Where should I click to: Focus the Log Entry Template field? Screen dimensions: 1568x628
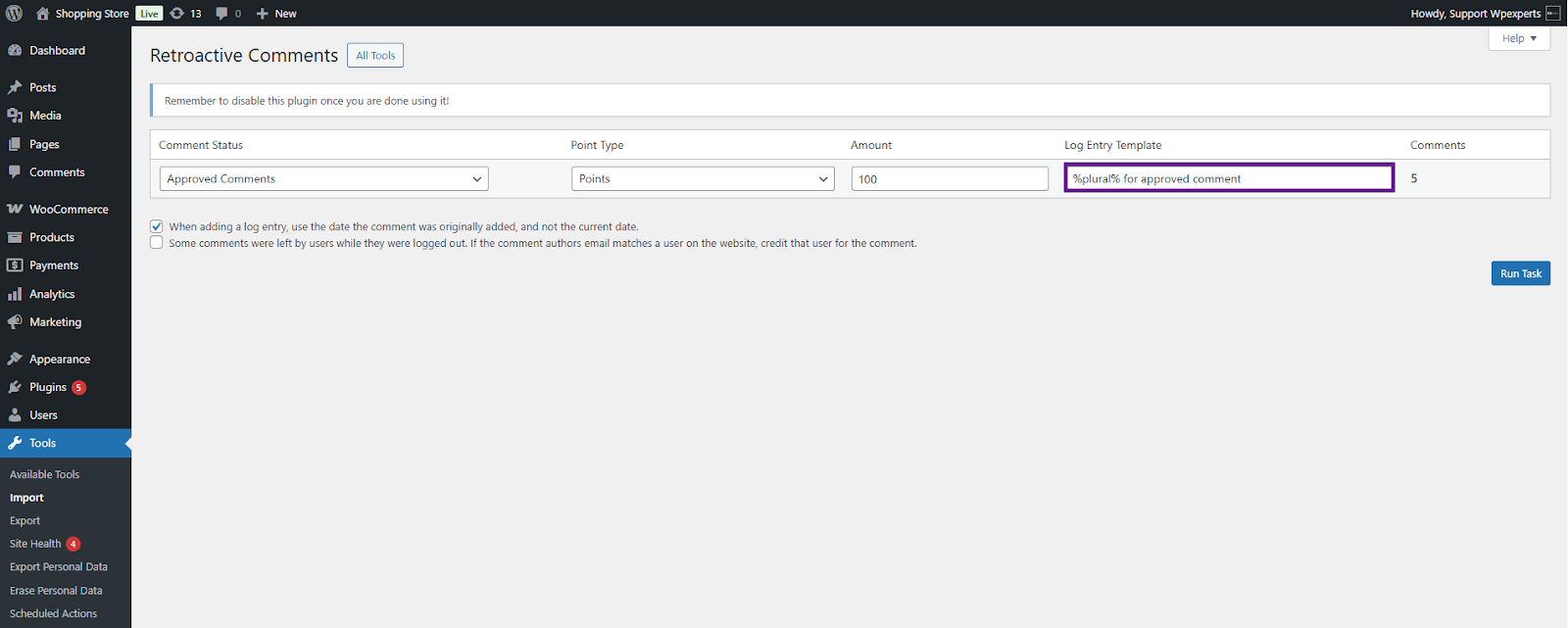point(1229,179)
